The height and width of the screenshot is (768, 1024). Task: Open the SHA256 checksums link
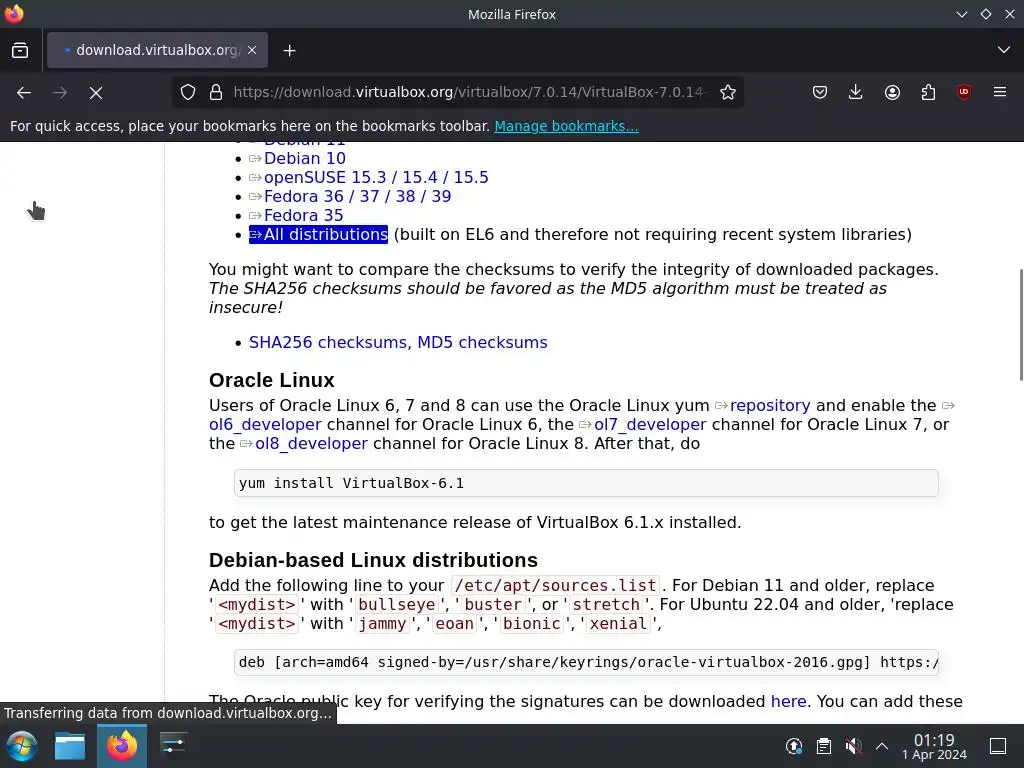tap(328, 342)
